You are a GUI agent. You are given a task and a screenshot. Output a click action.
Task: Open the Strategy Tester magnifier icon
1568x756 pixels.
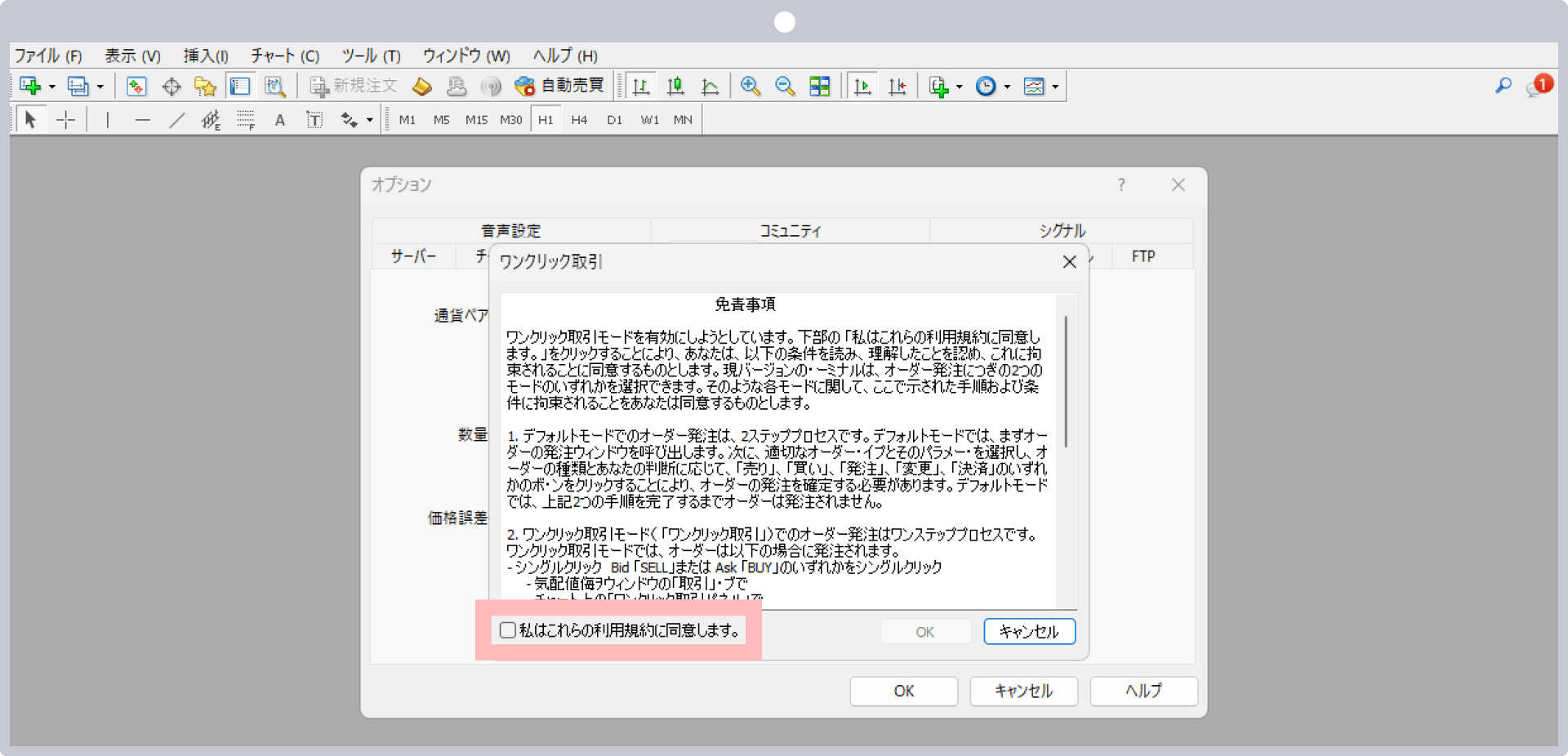(x=274, y=86)
